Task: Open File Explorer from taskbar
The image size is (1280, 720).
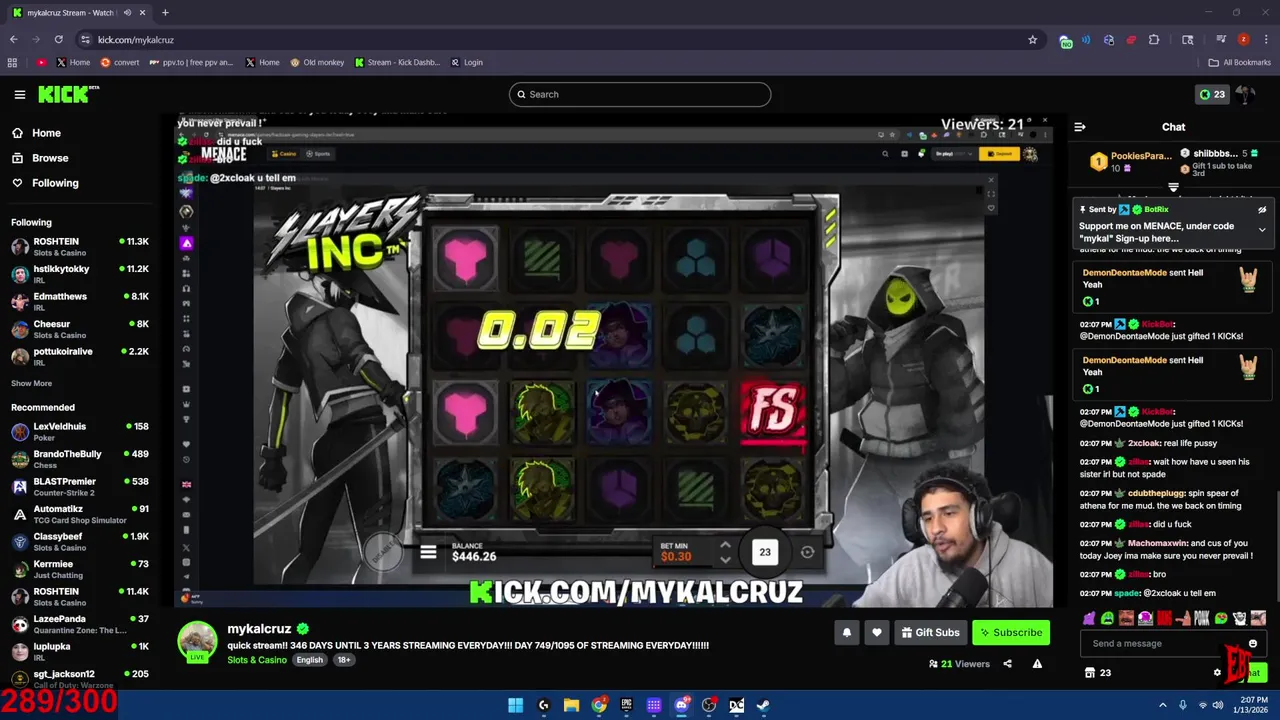Action: [571, 705]
